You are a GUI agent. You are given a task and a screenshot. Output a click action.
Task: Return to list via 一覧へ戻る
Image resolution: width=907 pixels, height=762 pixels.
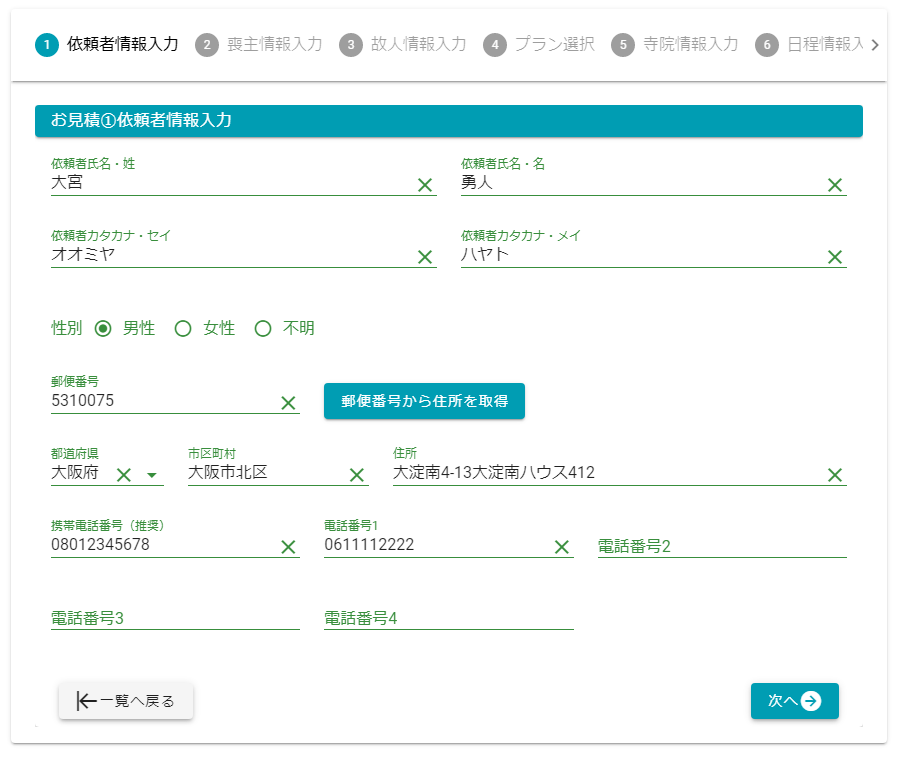pyautogui.click(x=126, y=701)
